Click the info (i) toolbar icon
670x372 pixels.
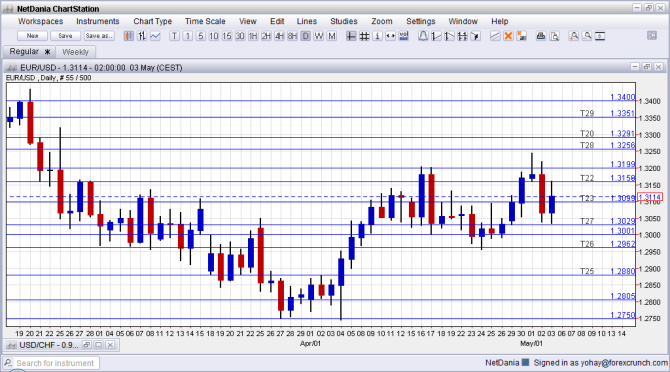(x=377, y=36)
